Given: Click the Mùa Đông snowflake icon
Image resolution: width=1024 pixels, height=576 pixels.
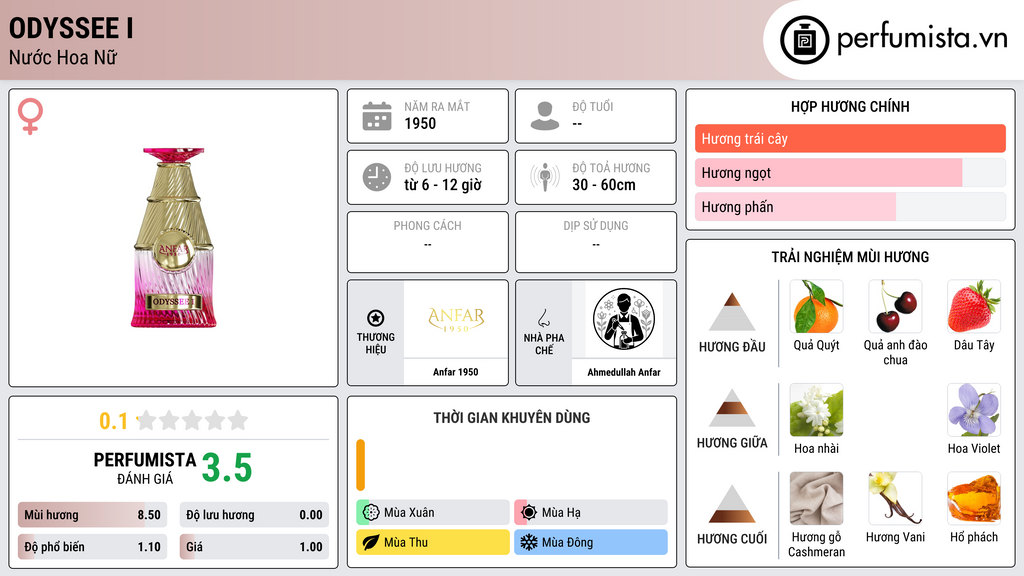Looking at the screenshot, I should [x=529, y=542].
